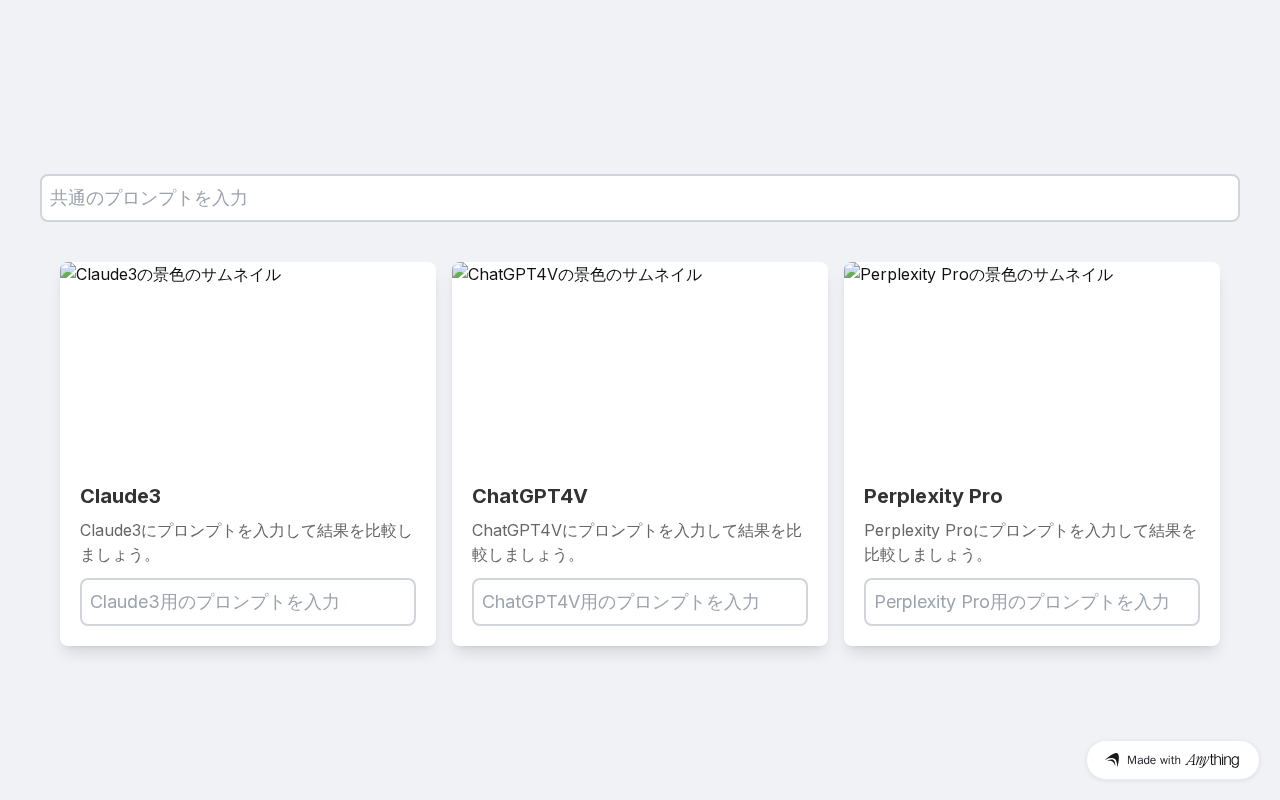Click the Anything wordmark logo
This screenshot has height=800, width=1280.
[x=1212, y=760]
